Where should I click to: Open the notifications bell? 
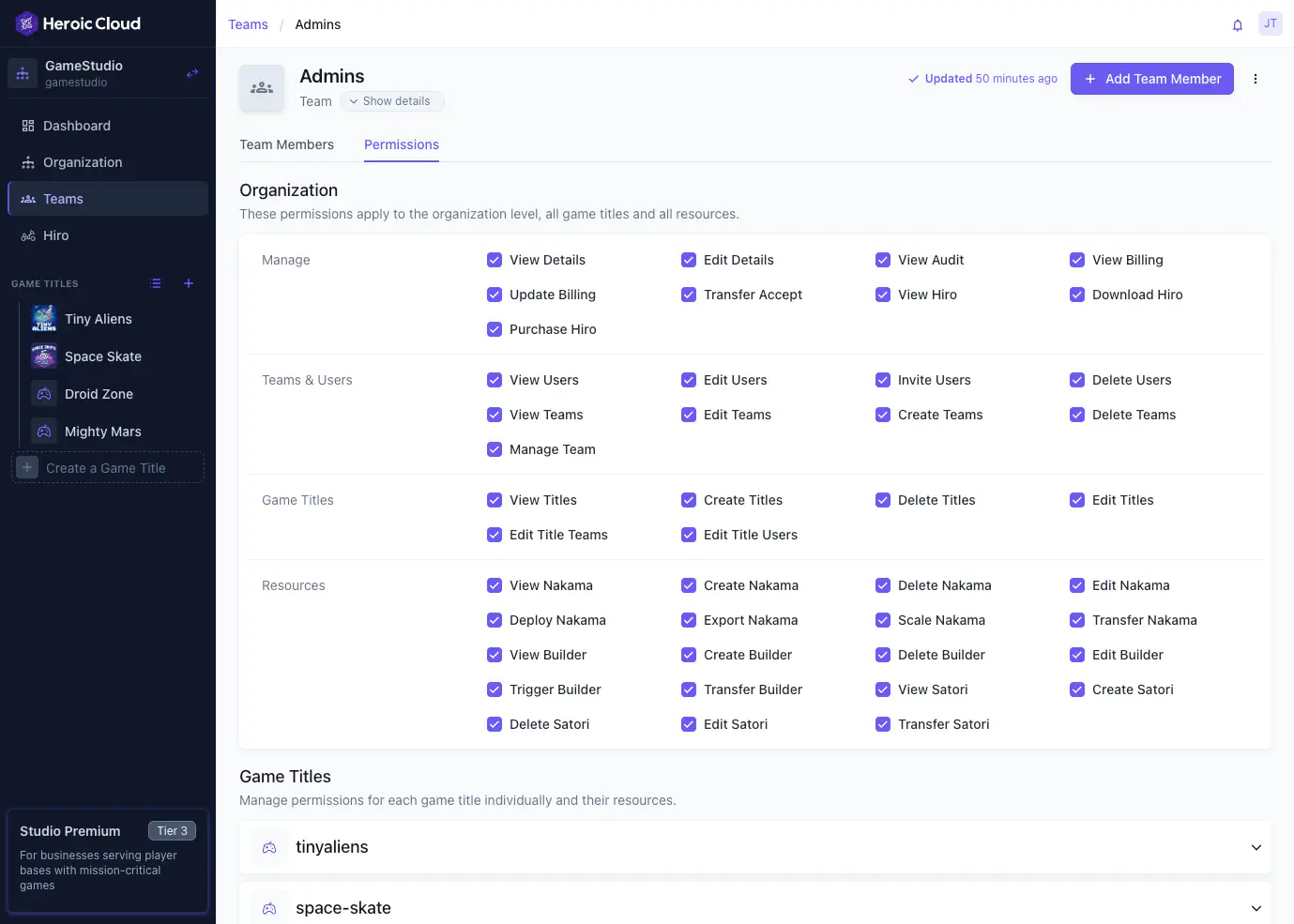coord(1237,24)
